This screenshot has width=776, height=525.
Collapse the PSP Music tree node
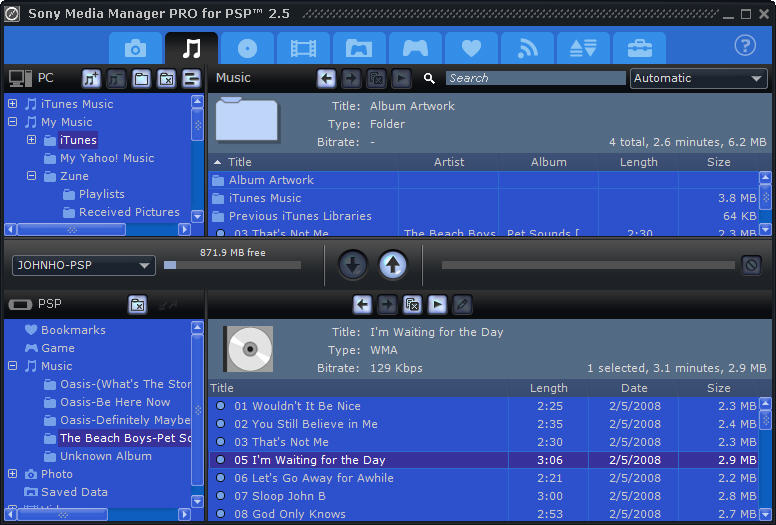12,366
